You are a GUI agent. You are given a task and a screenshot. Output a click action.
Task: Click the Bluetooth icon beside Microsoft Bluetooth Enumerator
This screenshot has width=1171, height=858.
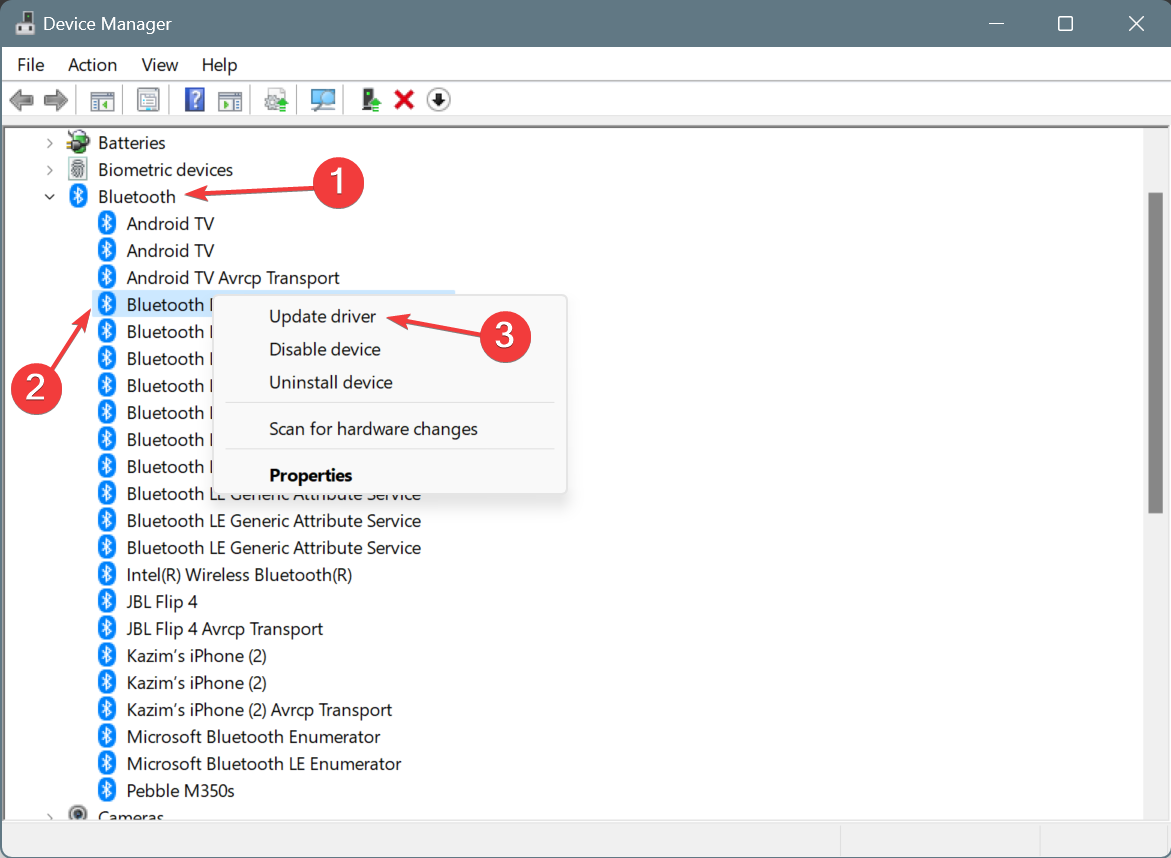pyautogui.click(x=107, y=736)
